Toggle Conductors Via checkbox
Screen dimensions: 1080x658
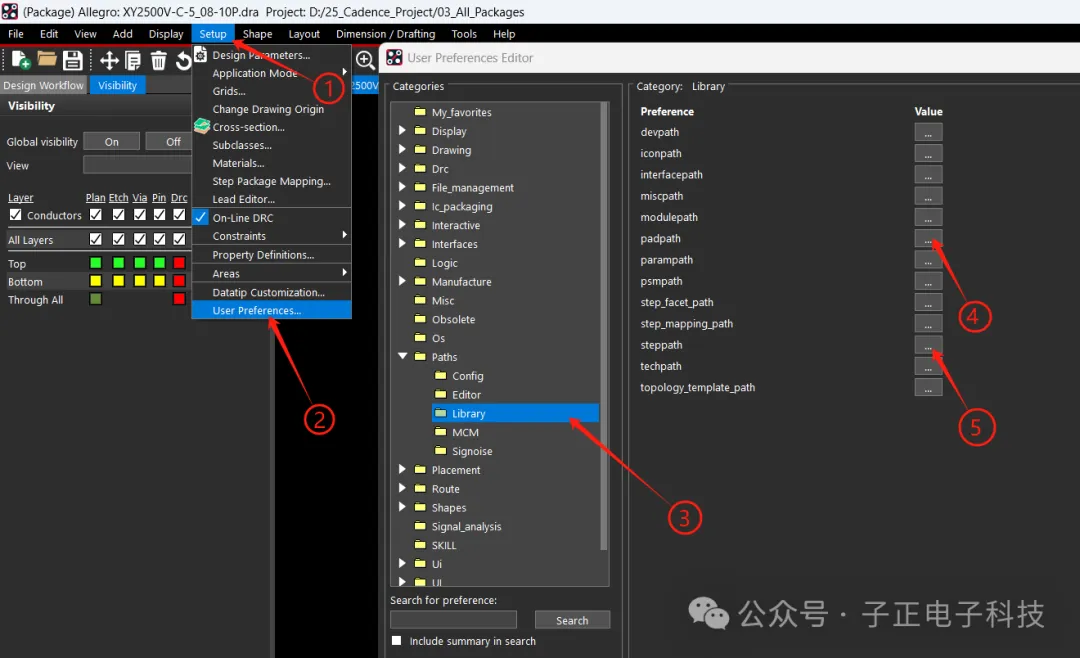pyautogui.click(x=140, y=215)
